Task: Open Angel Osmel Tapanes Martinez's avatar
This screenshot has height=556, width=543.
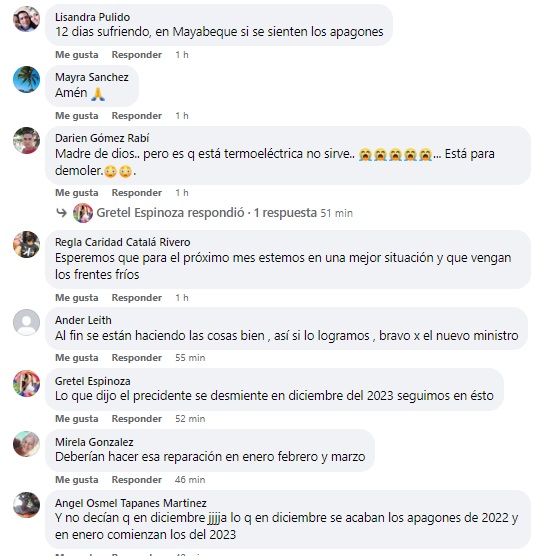Action: [x=26, y=505]
